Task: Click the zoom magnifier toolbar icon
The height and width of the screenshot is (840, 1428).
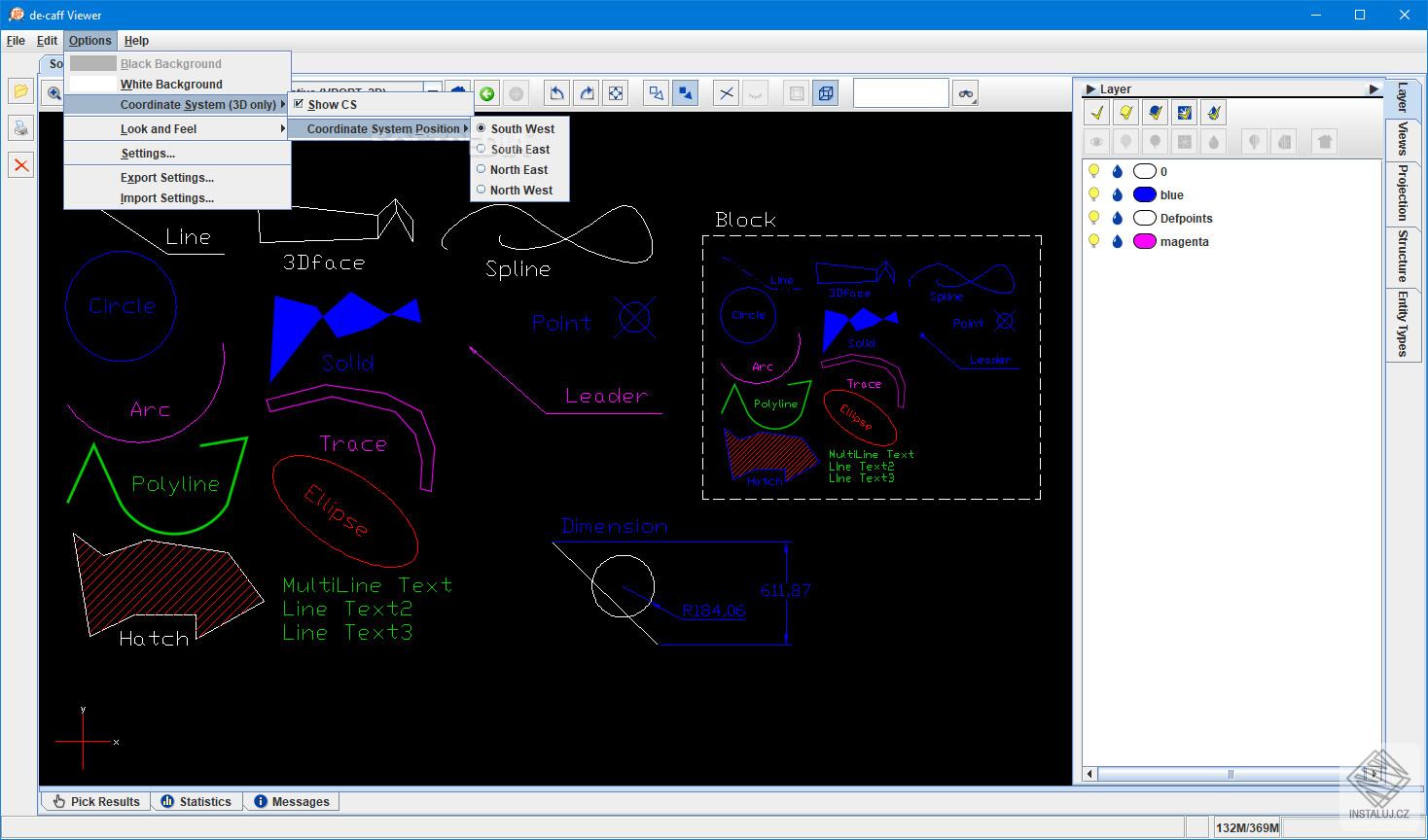Action: [54, 93]
